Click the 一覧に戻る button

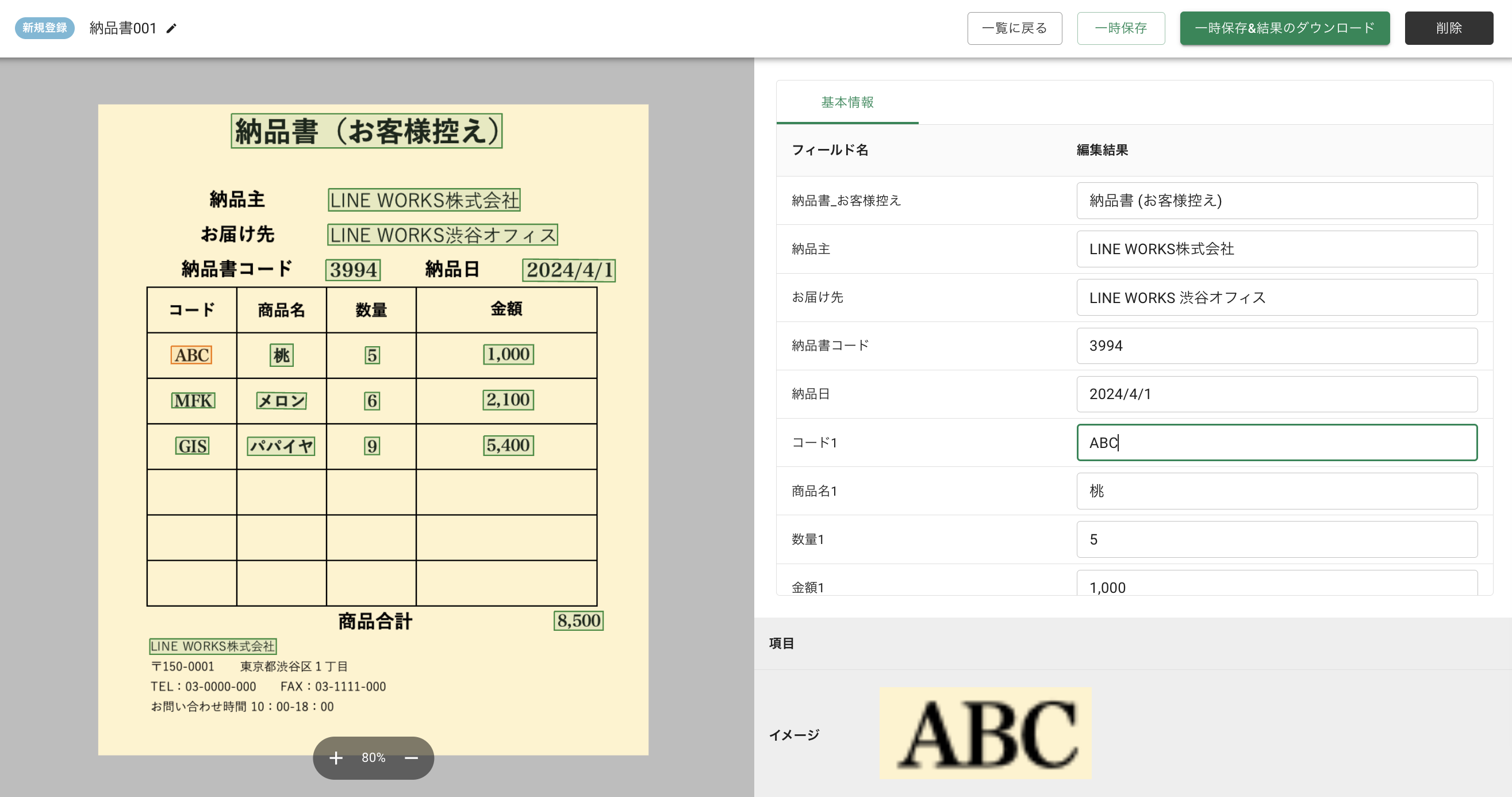(1014, 28)
